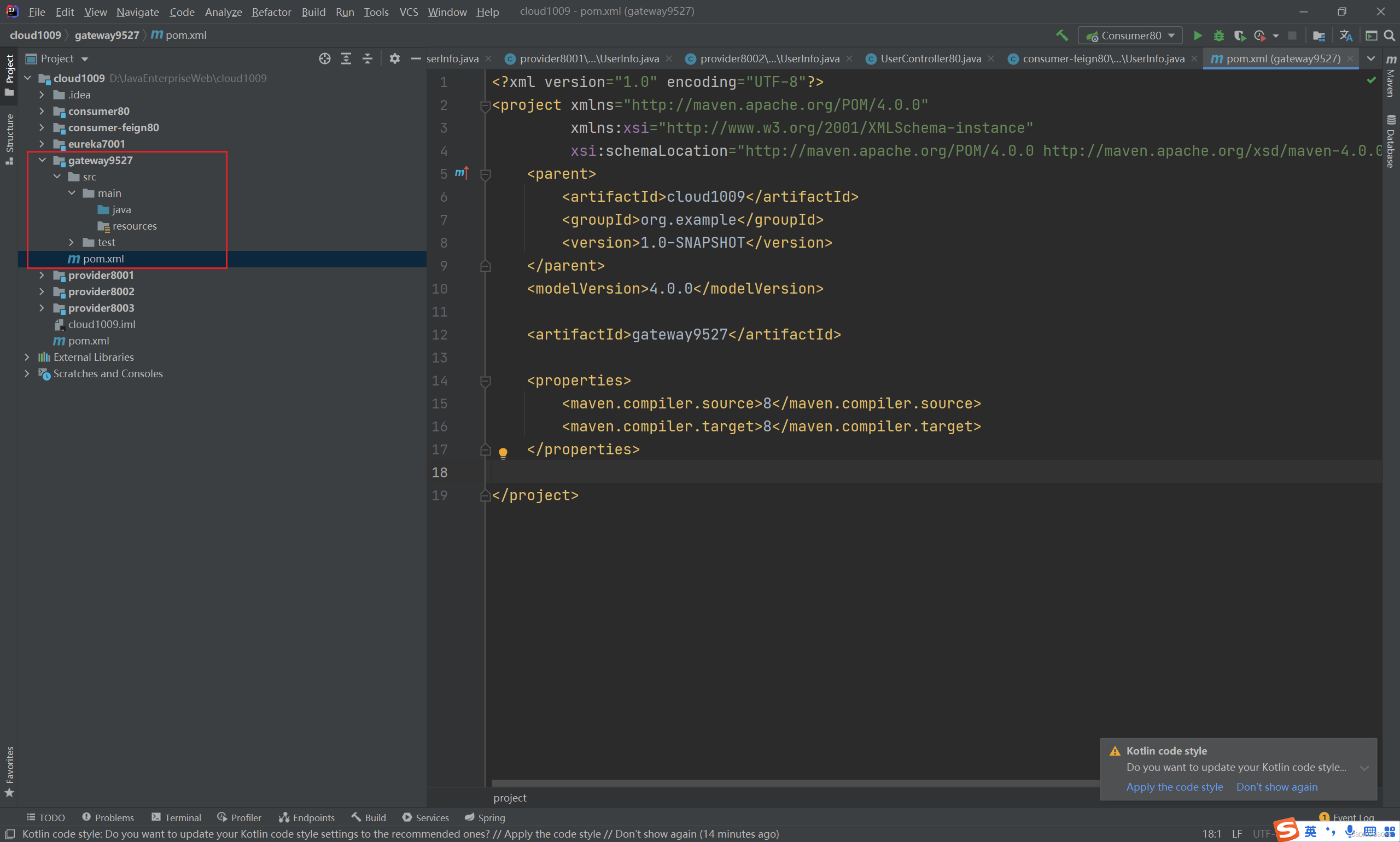1400x842 pixels.
Task: Click the Locate file target icon in Project panel
Action: (325, 59)
